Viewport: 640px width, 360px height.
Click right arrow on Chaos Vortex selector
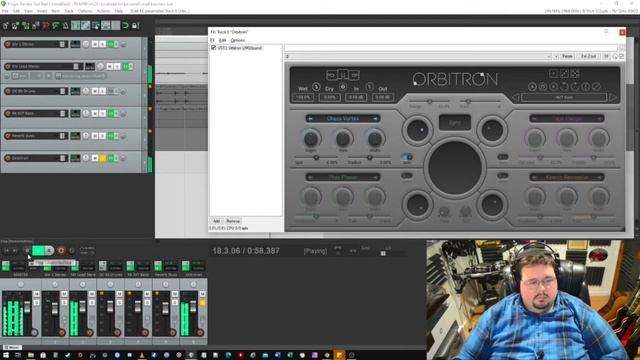[x=375, y=118]
